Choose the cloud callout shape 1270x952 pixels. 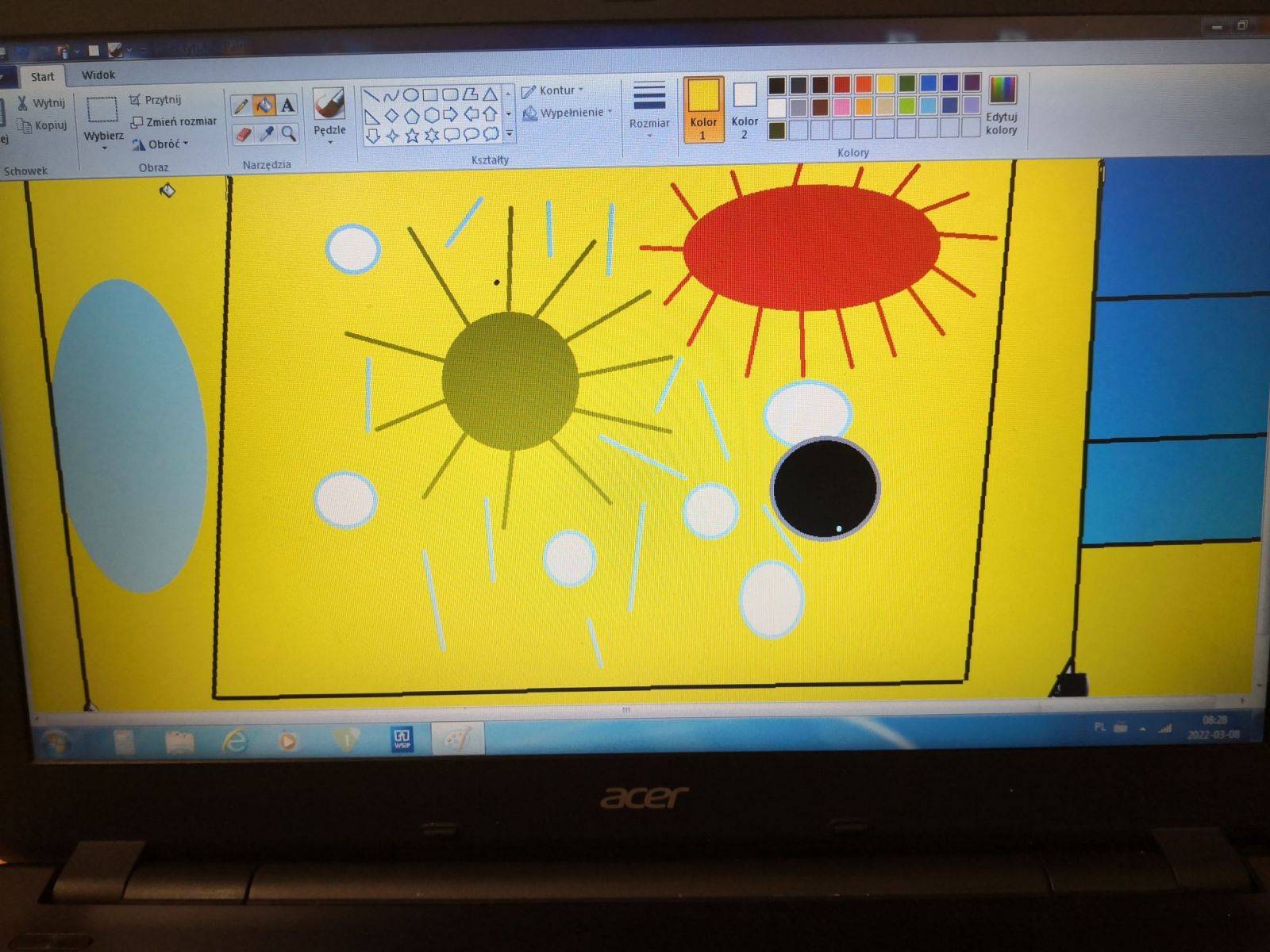point(491,134)
